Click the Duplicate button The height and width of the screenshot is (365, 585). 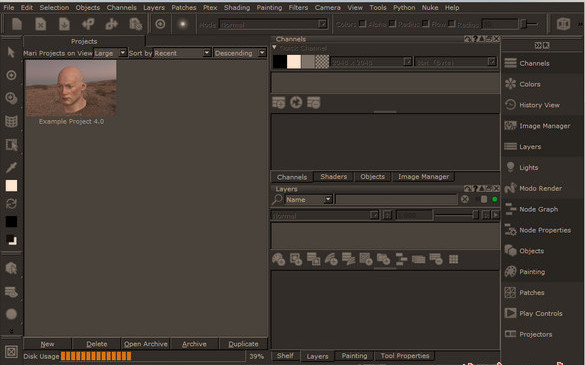[x=243, y=344]
